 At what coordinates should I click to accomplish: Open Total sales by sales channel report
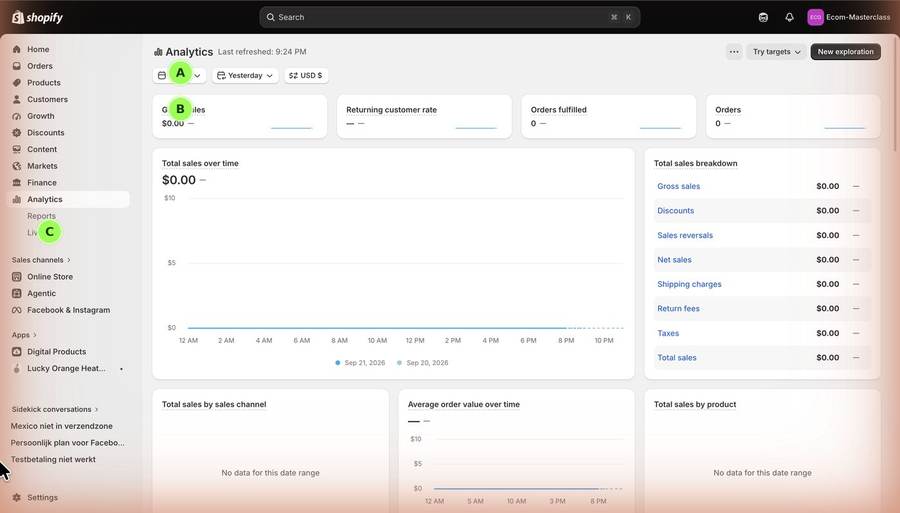point(214,405)
